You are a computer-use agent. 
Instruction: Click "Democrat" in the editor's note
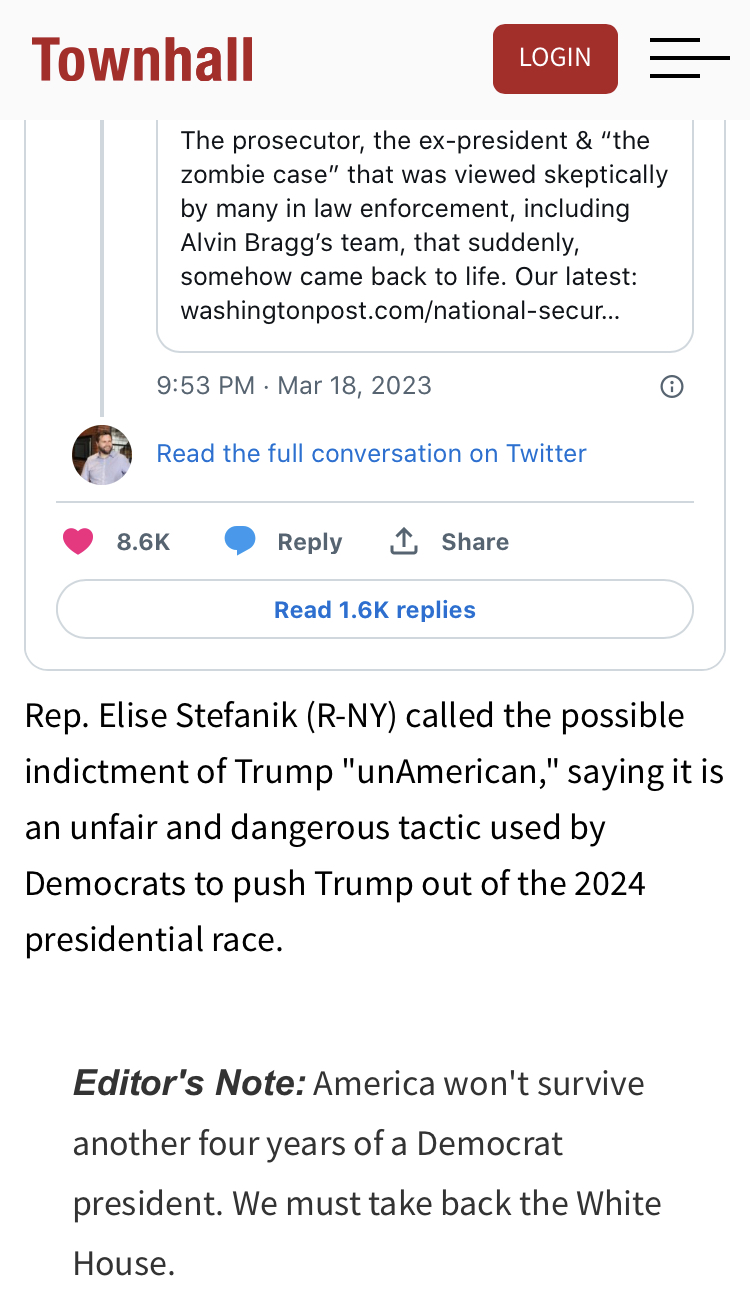(x=490, y=1144)
